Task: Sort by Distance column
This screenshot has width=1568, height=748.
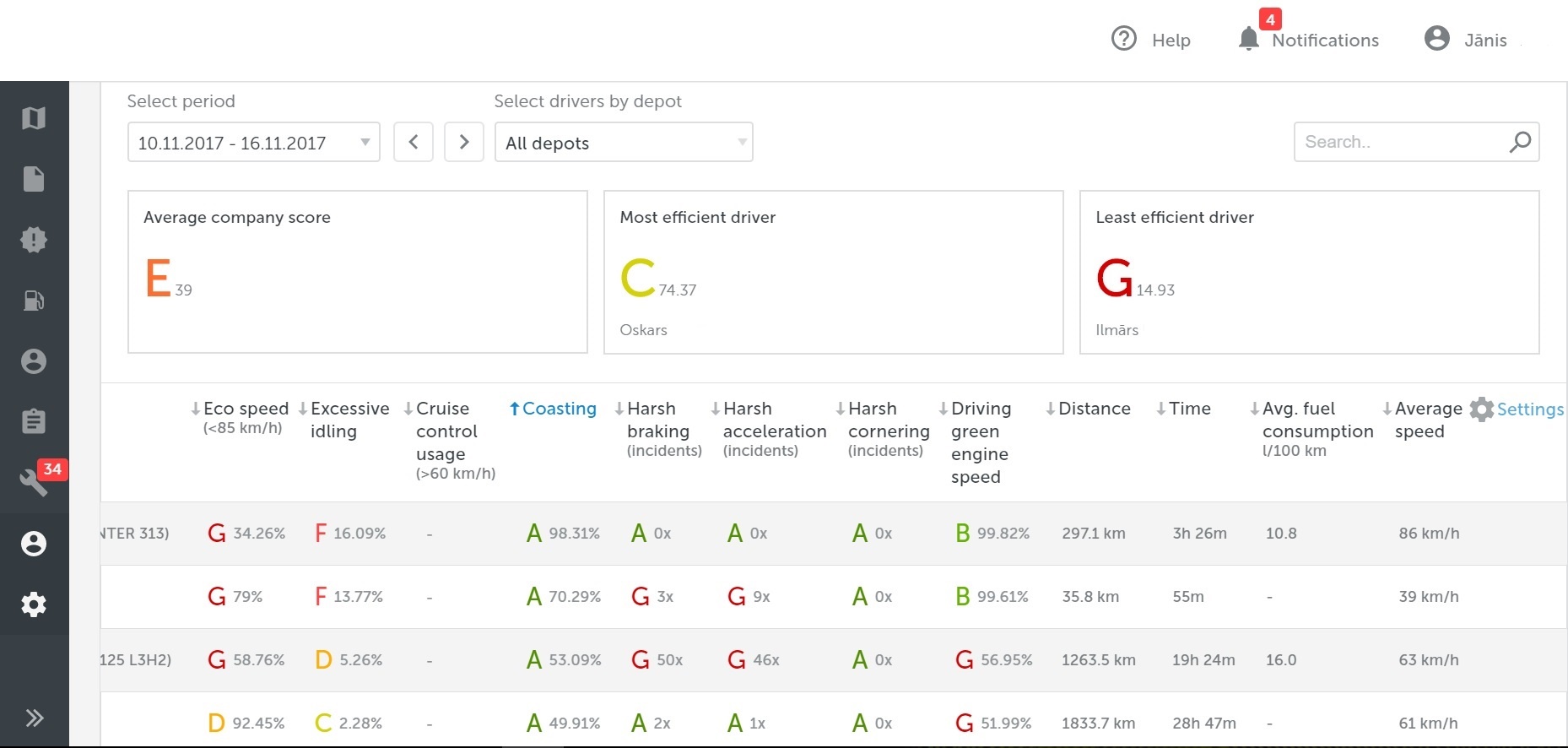Action: [1088, 409]
